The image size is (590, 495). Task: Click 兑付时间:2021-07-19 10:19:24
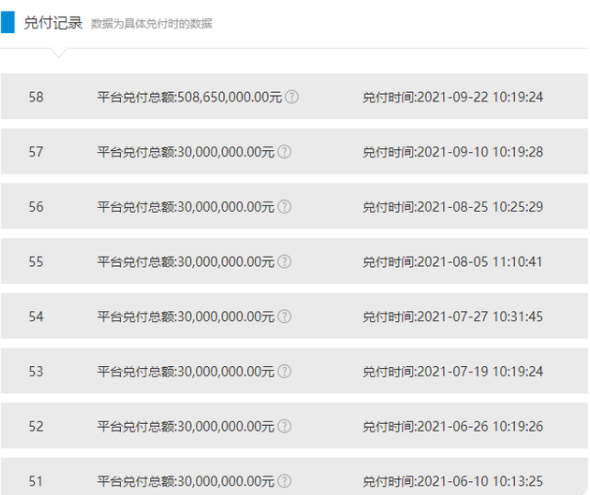click(453, 372)
